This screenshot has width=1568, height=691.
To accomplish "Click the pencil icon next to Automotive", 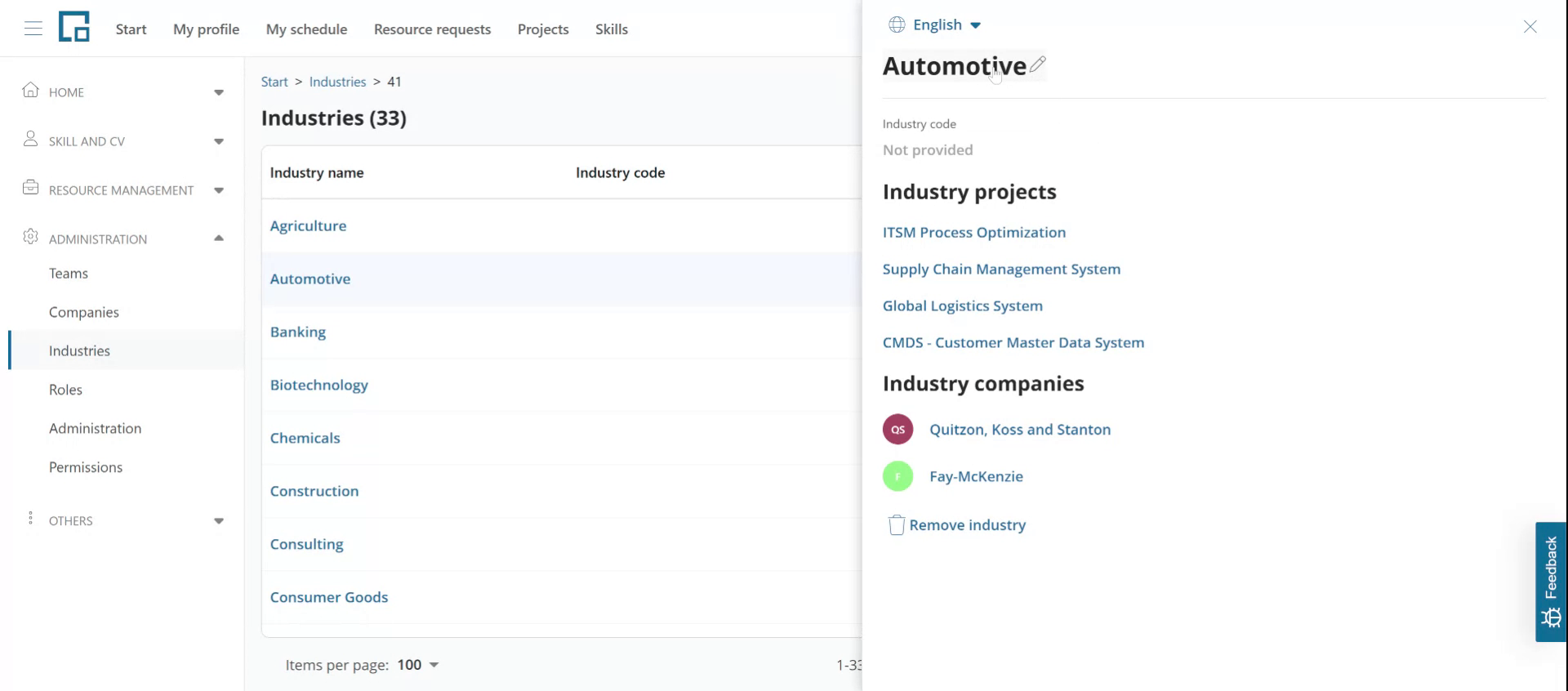I will click(x=1037, y=64).
